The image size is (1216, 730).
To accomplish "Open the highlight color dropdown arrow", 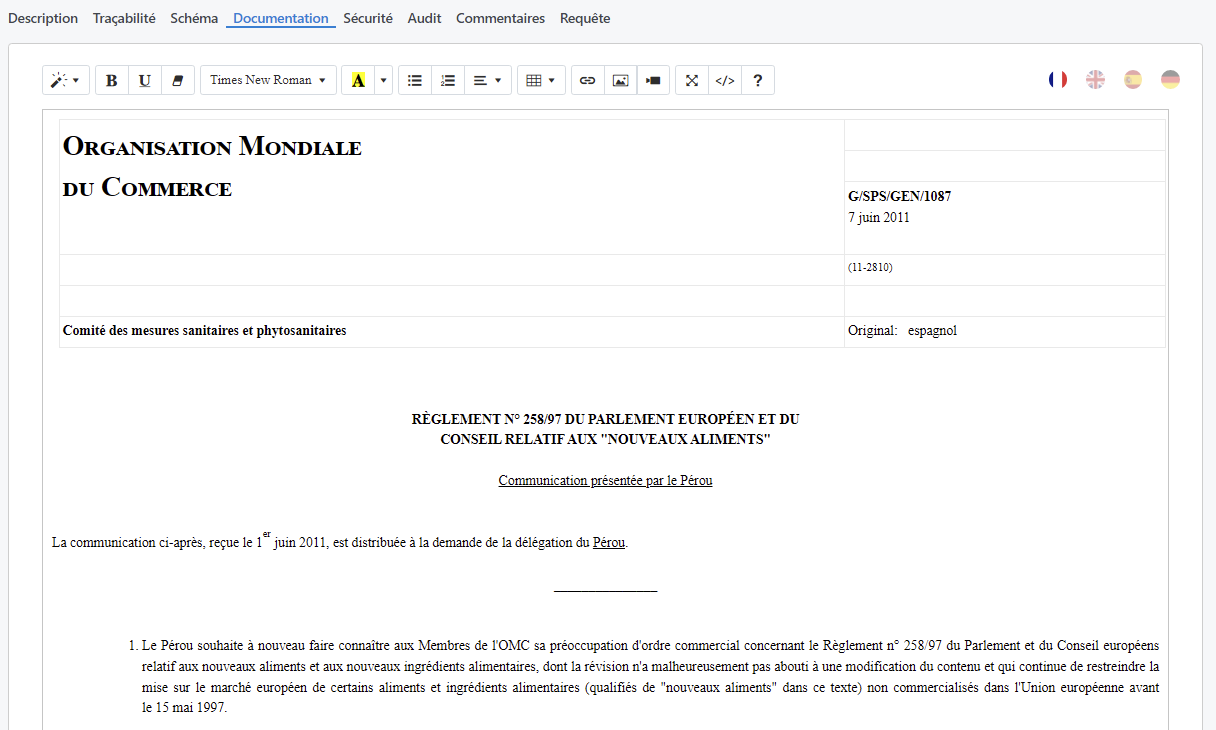I will (384, 80).
